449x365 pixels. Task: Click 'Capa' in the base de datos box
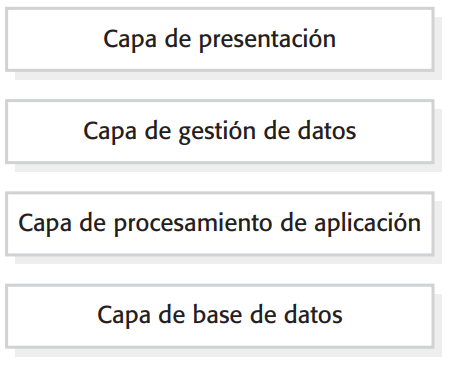point(124,316)
